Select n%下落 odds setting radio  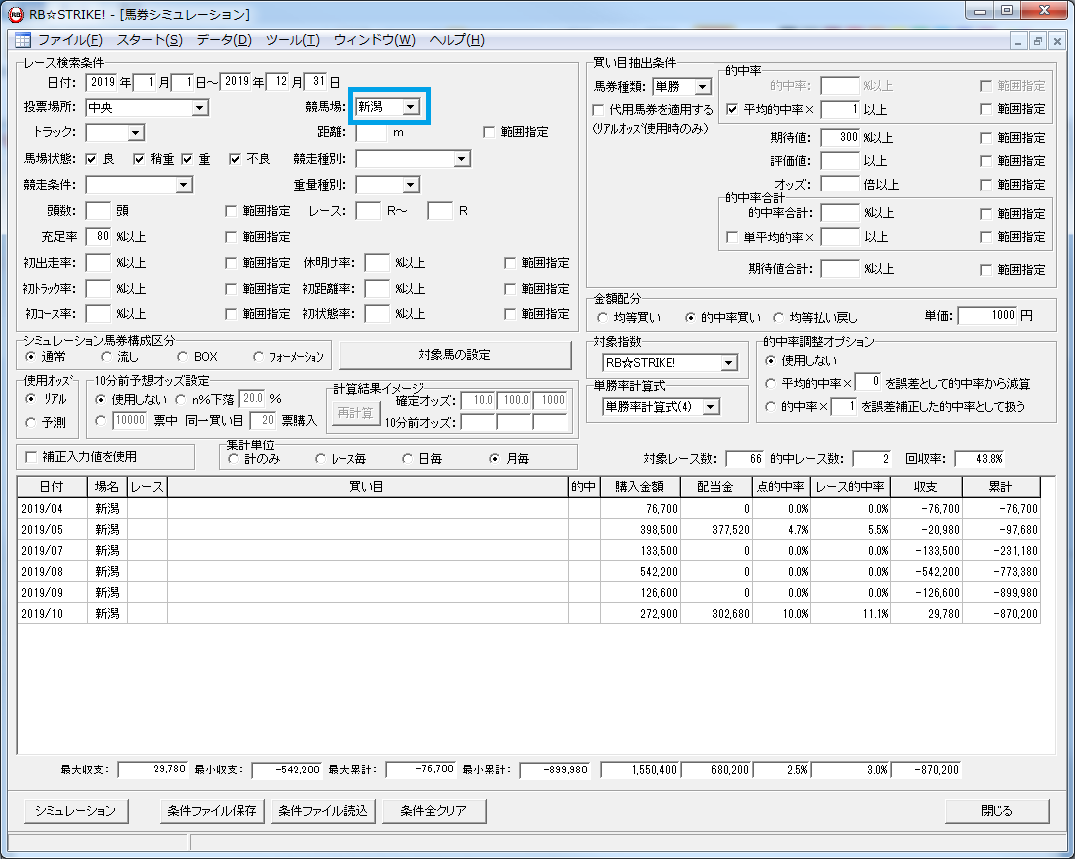click(x=181, y=399)
